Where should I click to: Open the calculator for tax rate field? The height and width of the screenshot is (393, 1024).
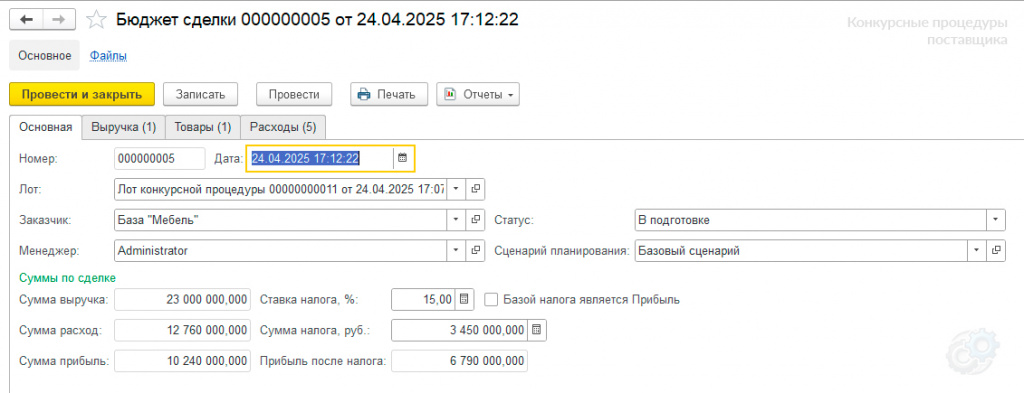coord(464,300)
